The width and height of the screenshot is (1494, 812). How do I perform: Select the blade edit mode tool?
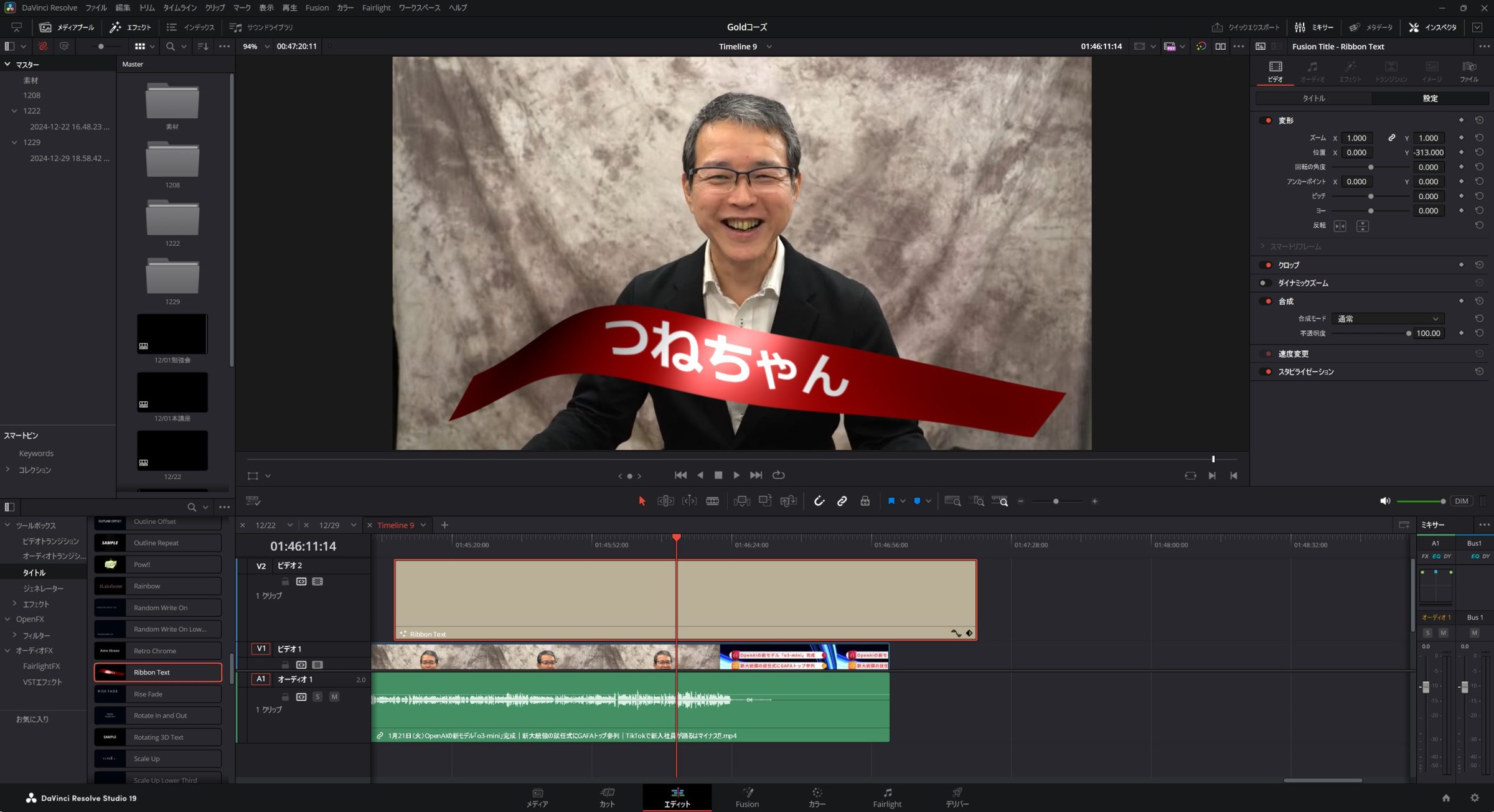[712, 501]
